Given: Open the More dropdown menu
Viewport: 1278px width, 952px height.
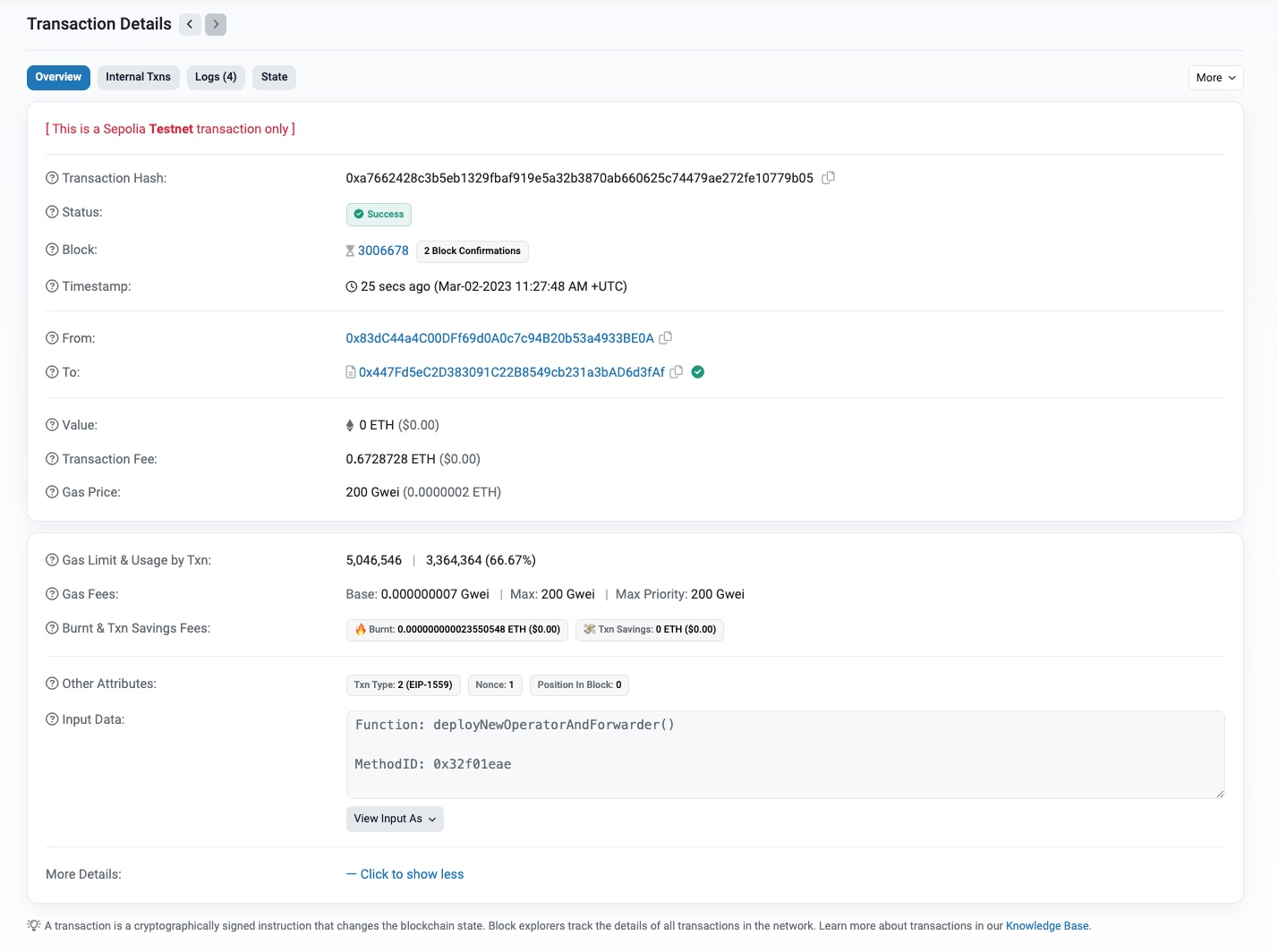Looking at the screenshot, I should (1215, 78).
